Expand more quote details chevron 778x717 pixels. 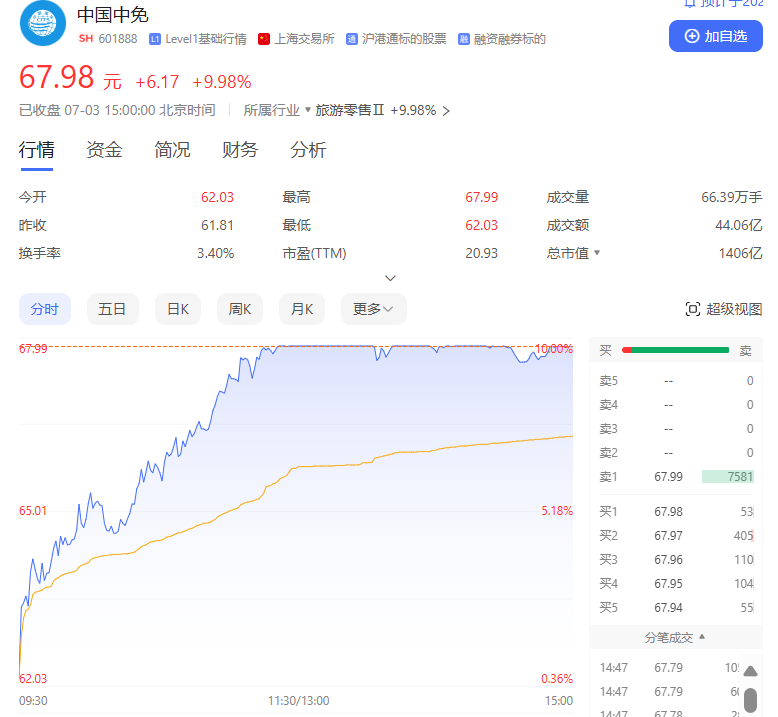391,278
